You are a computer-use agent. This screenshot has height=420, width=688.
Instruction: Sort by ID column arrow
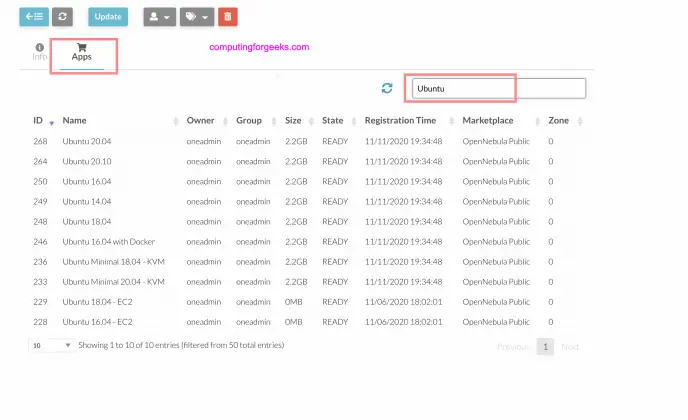[x=51, y=122]
